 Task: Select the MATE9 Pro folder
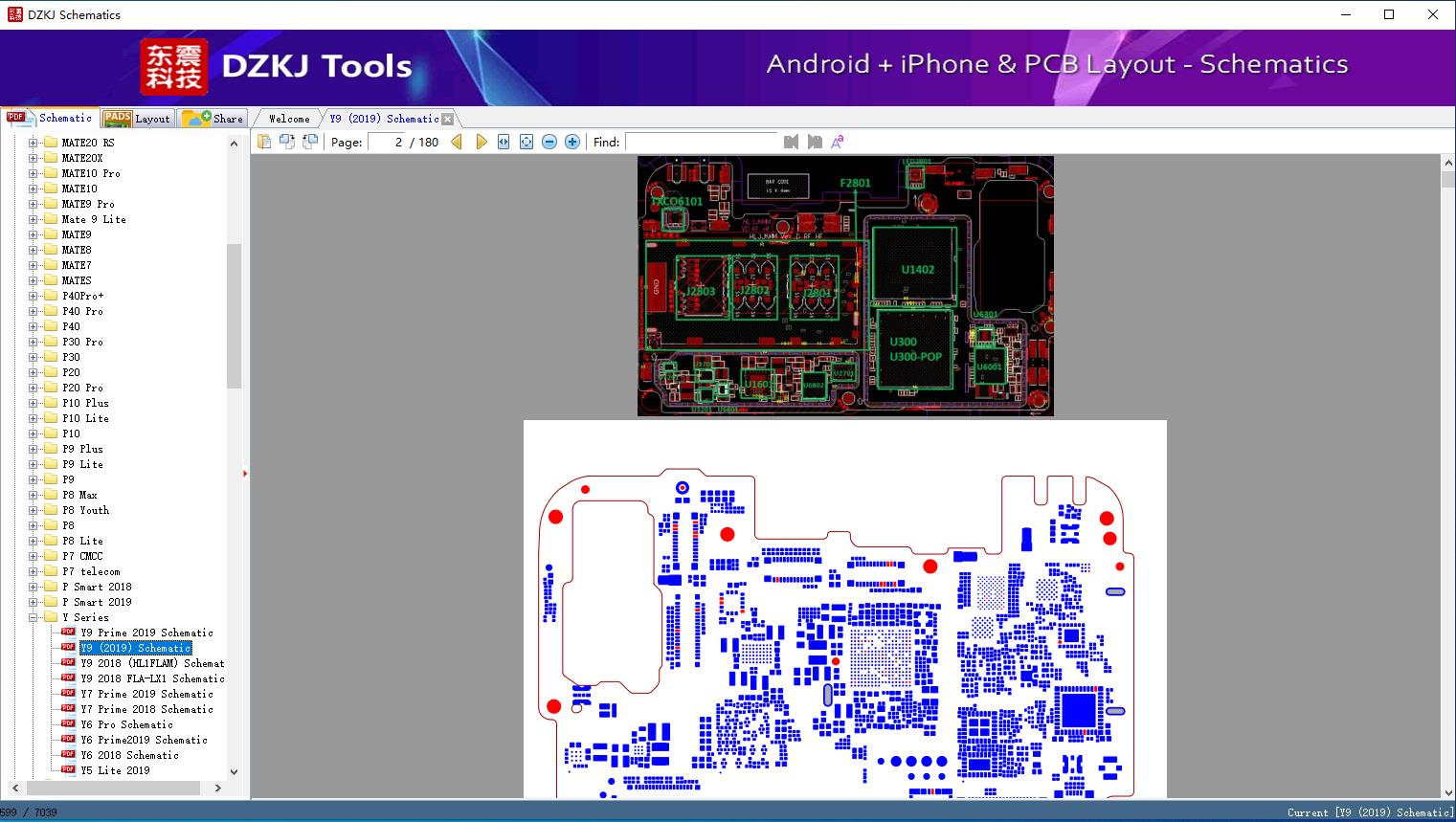click(88, 204)
